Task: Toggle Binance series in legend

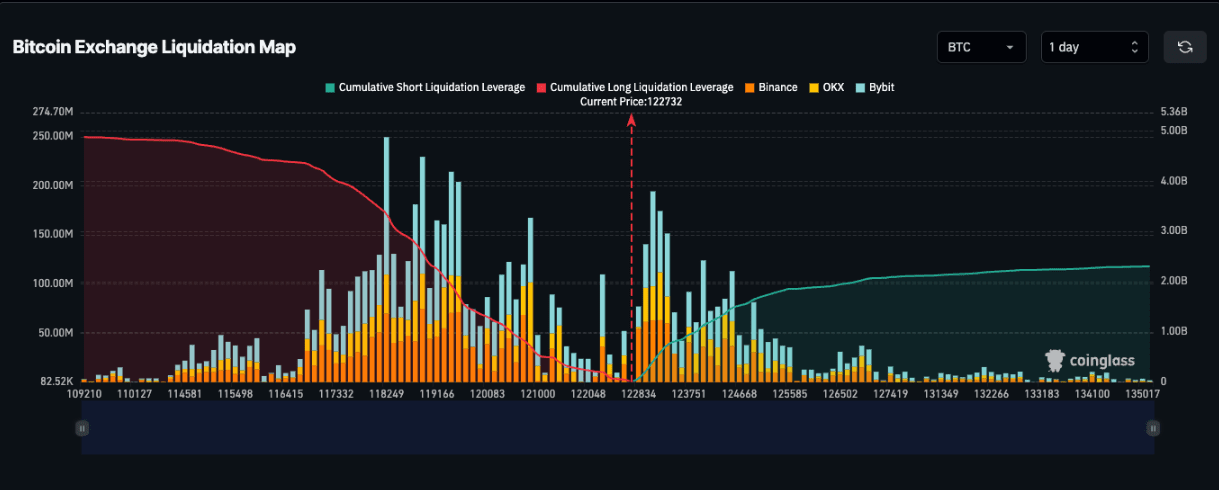Action: [771, 87]
